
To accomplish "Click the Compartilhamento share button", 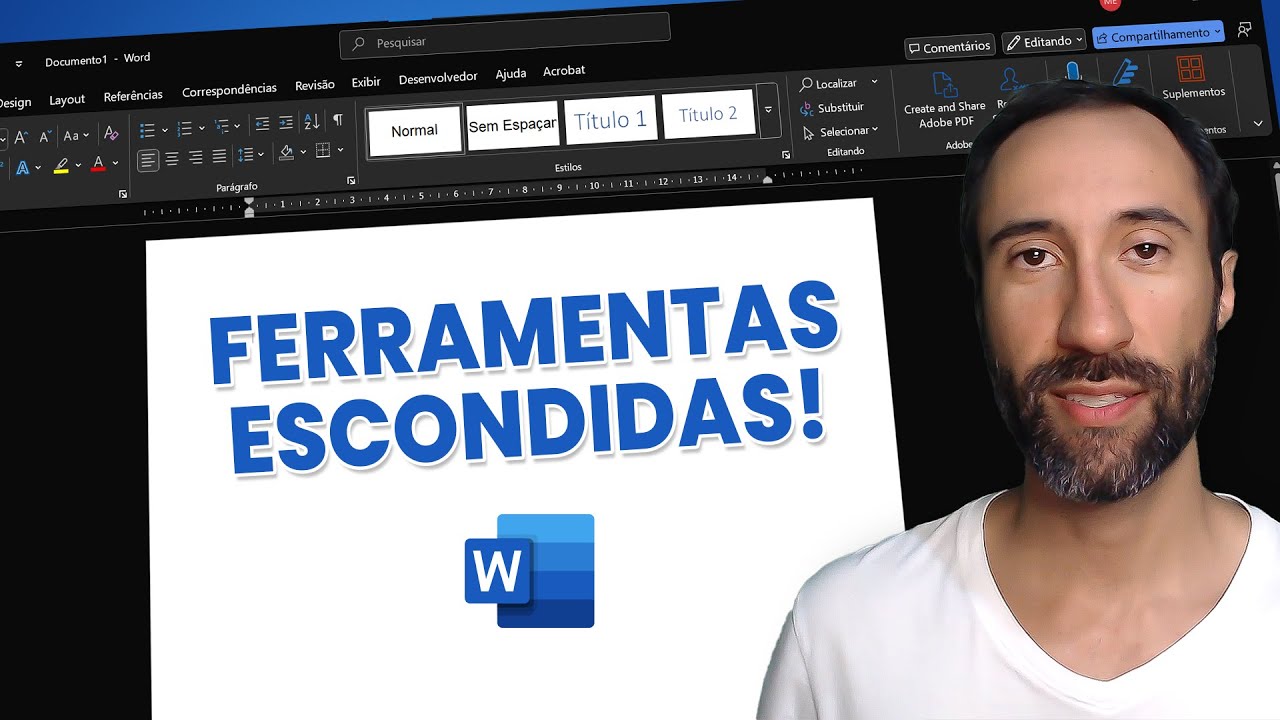I will point(1158,35).
